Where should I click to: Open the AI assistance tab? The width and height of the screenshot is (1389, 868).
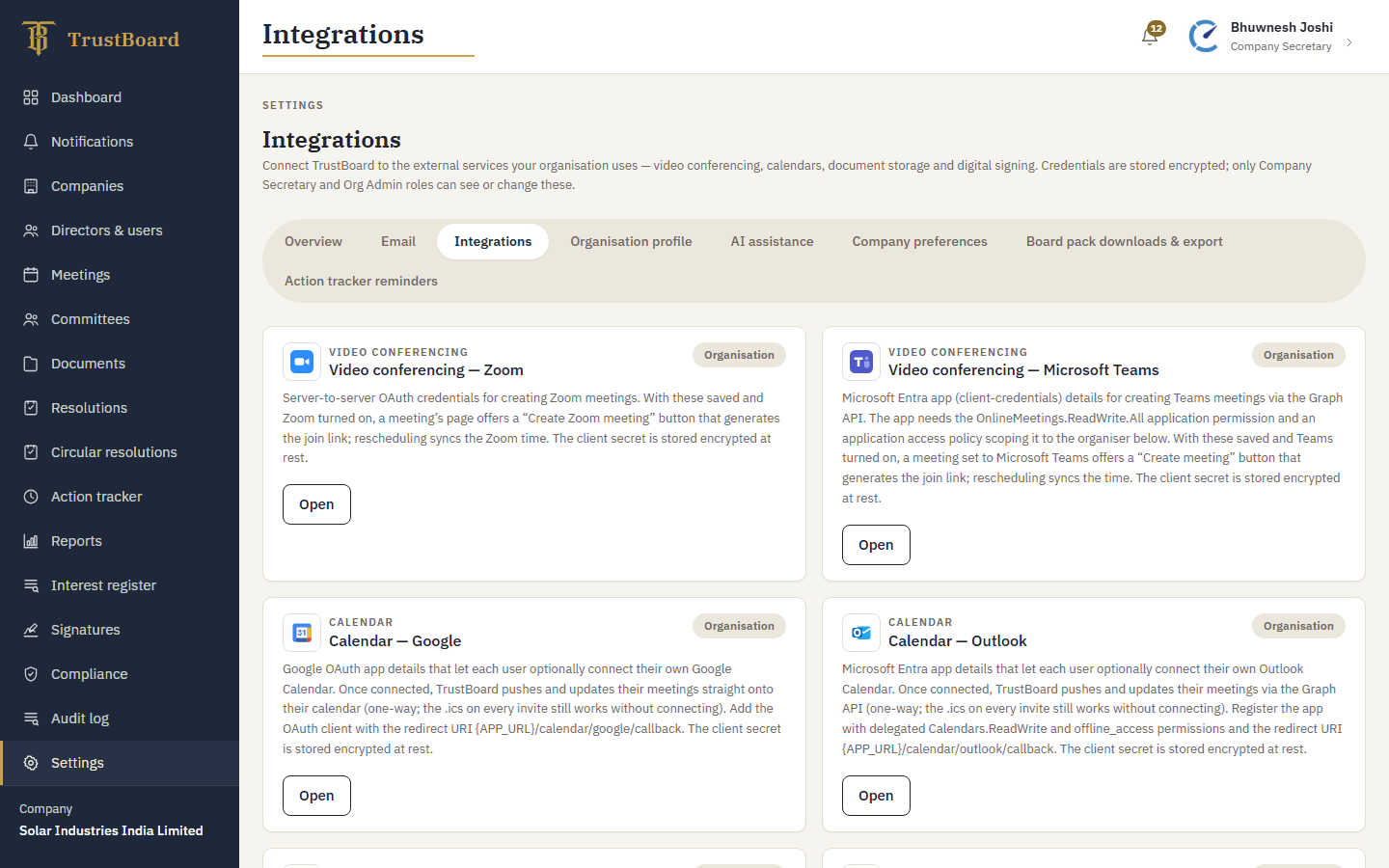pos(772,241)
